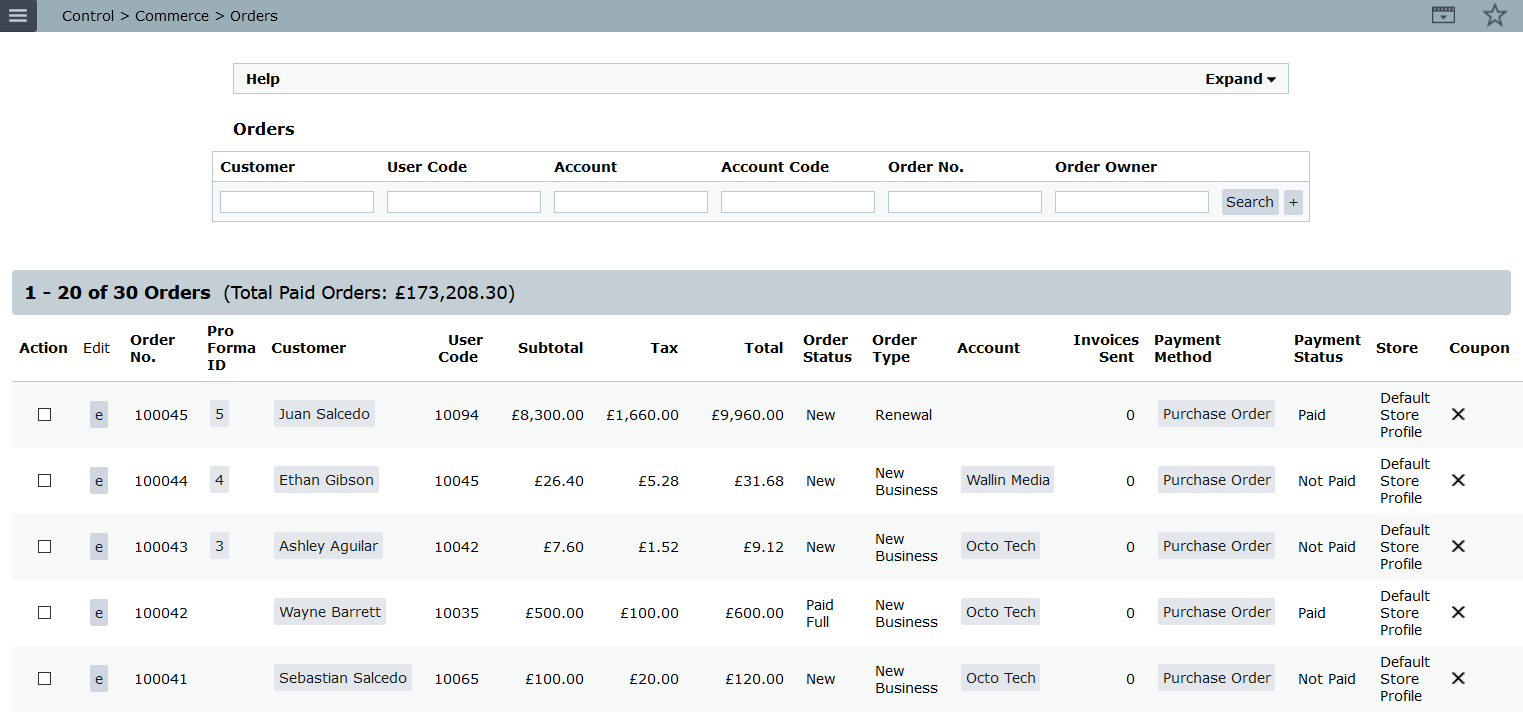Click coupon X icon for order 100043
This screenshot has width=1523, height=721.
point(1458,546)
